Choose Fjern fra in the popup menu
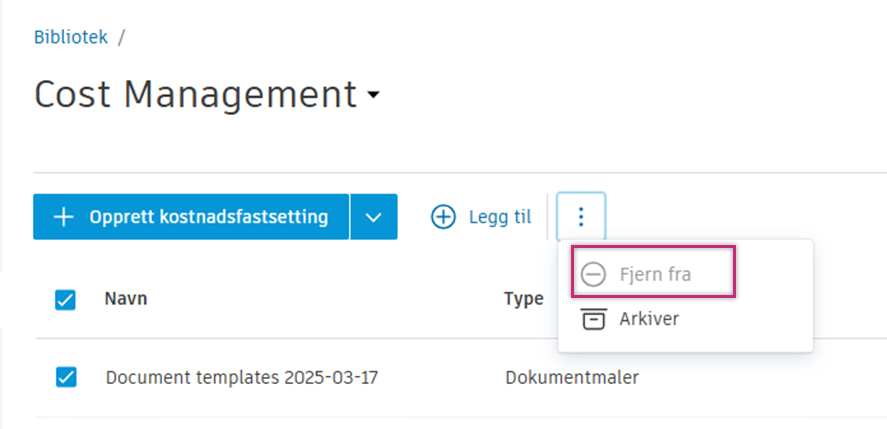Screen dimensions: 887x429 pos(654,275)
